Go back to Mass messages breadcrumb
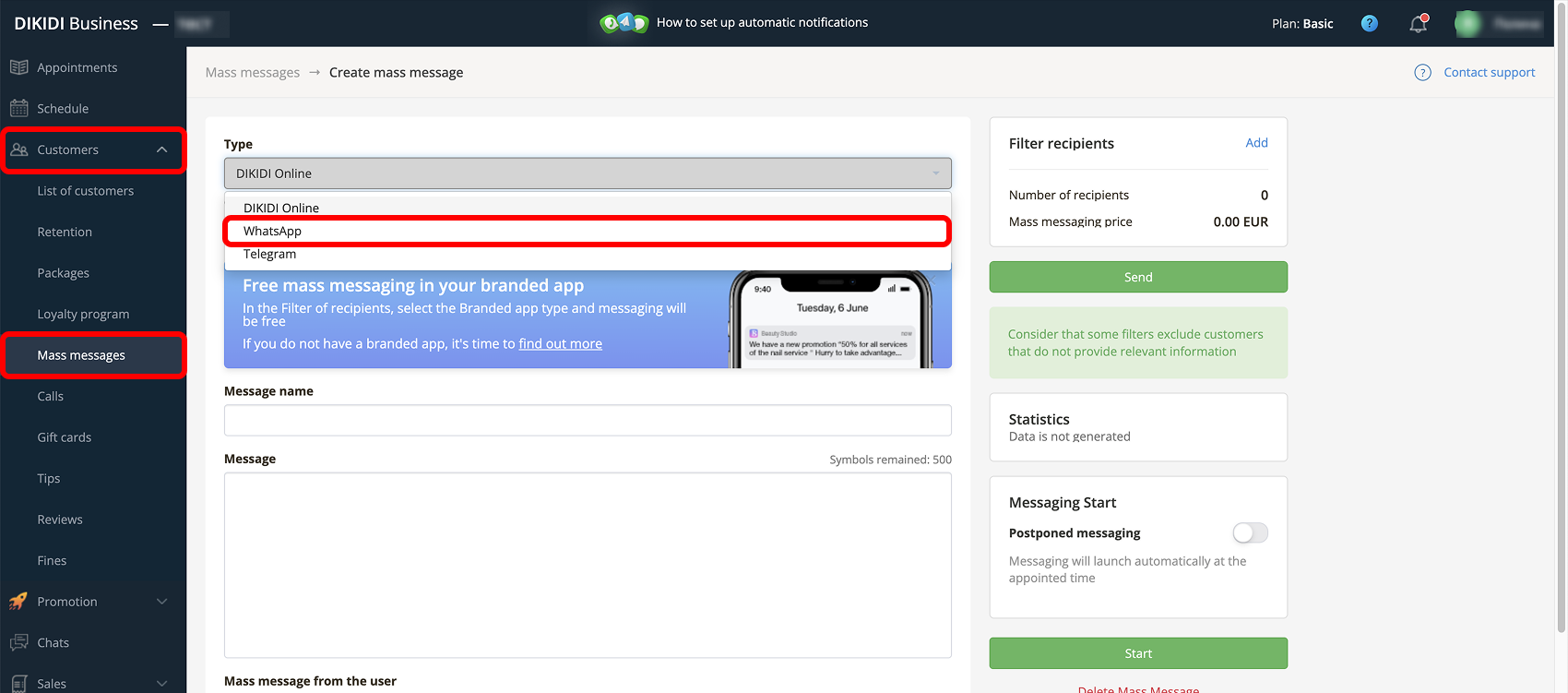Viewport: 1568px width, 693px height. [253, 72]
